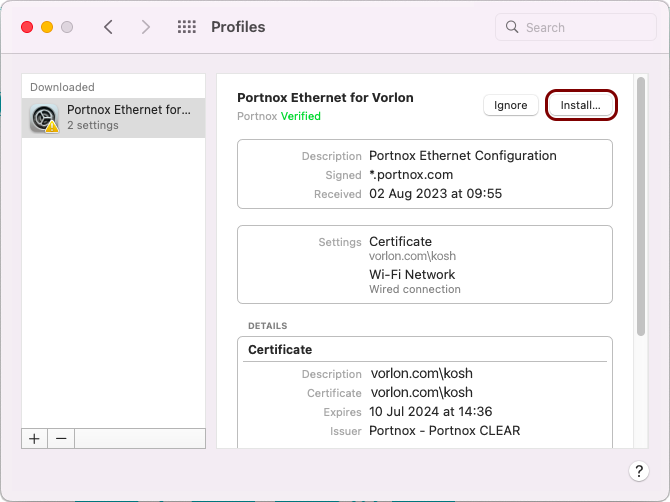The image size is (670, 502).
Task: Click the yellow minimize window button
Action: click(47, 27)
